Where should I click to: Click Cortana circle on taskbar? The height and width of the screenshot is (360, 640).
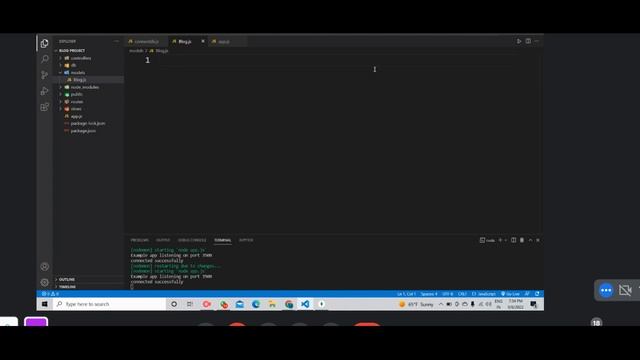[x=174, y=304]
